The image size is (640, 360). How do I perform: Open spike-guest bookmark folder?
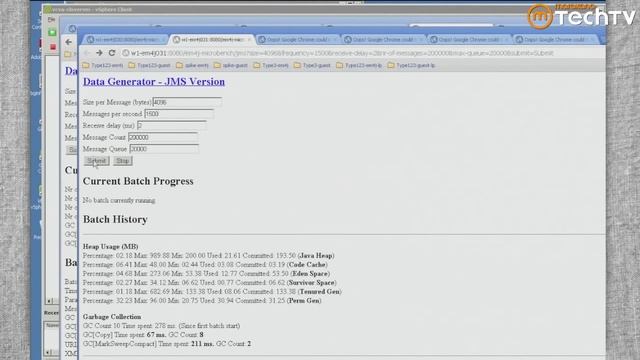[x=231, y=65]
